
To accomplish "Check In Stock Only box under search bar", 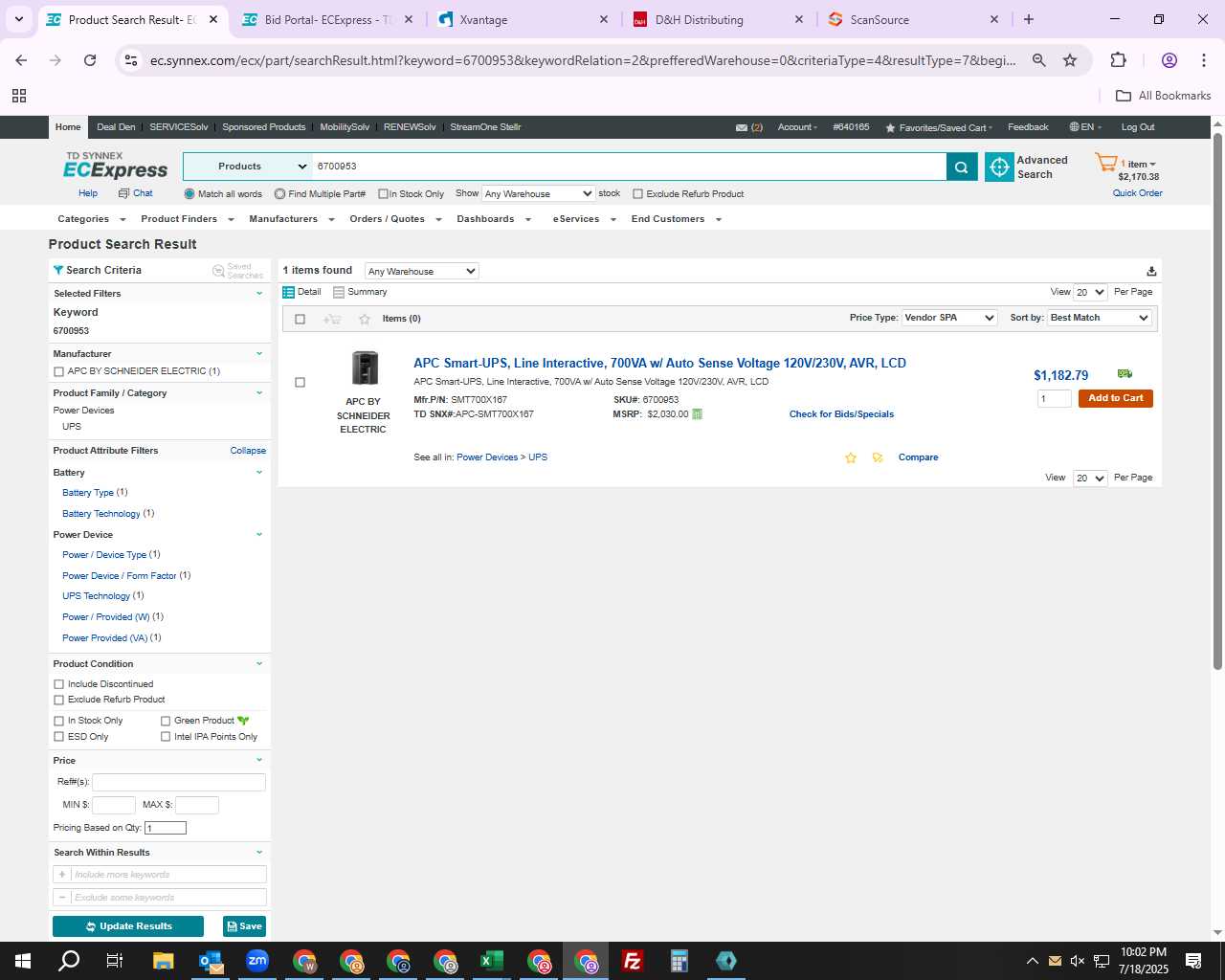I will pyautogui.click(x=383, y=194).
